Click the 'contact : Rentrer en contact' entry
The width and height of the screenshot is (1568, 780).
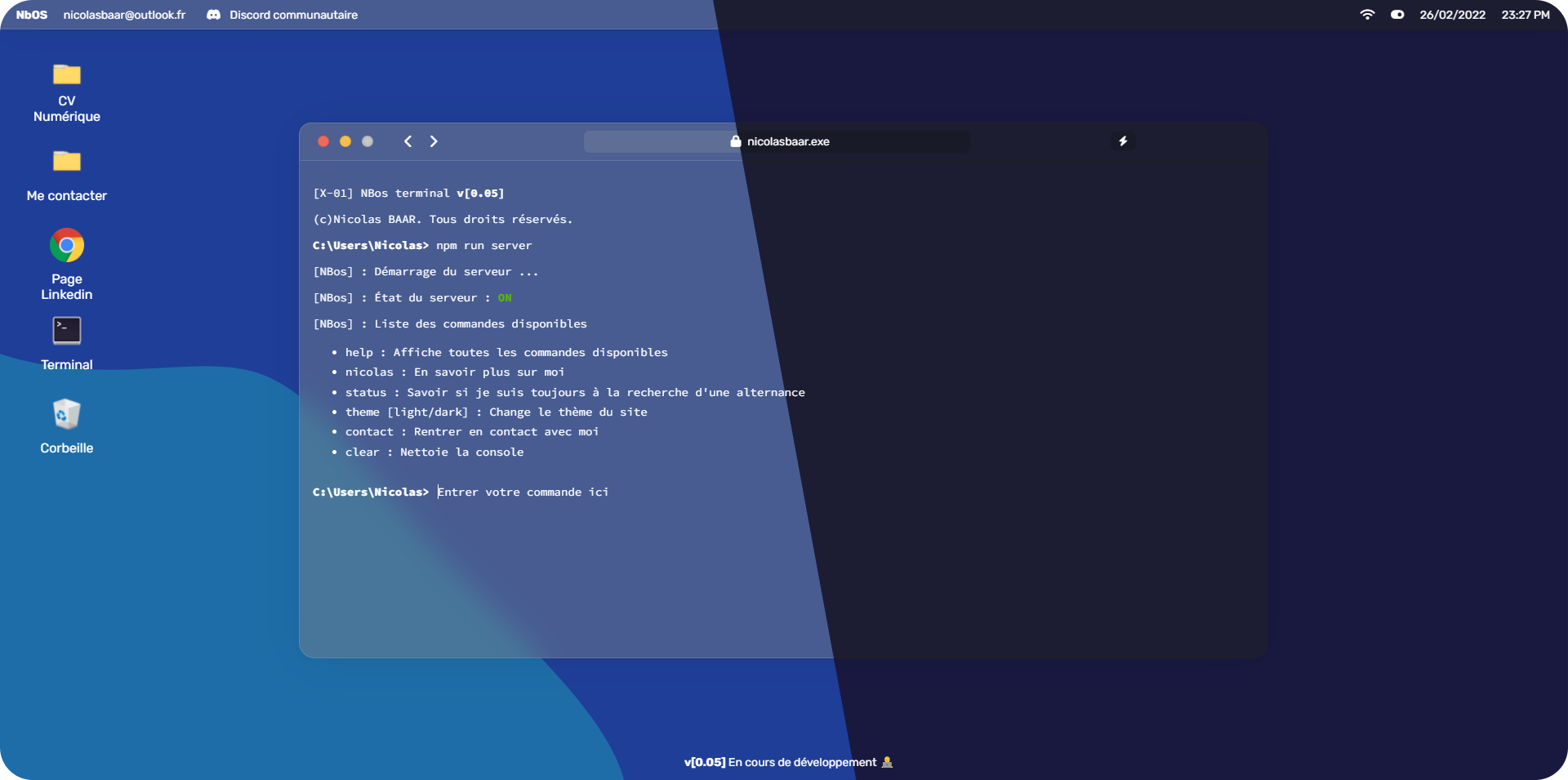click(472, 431)
